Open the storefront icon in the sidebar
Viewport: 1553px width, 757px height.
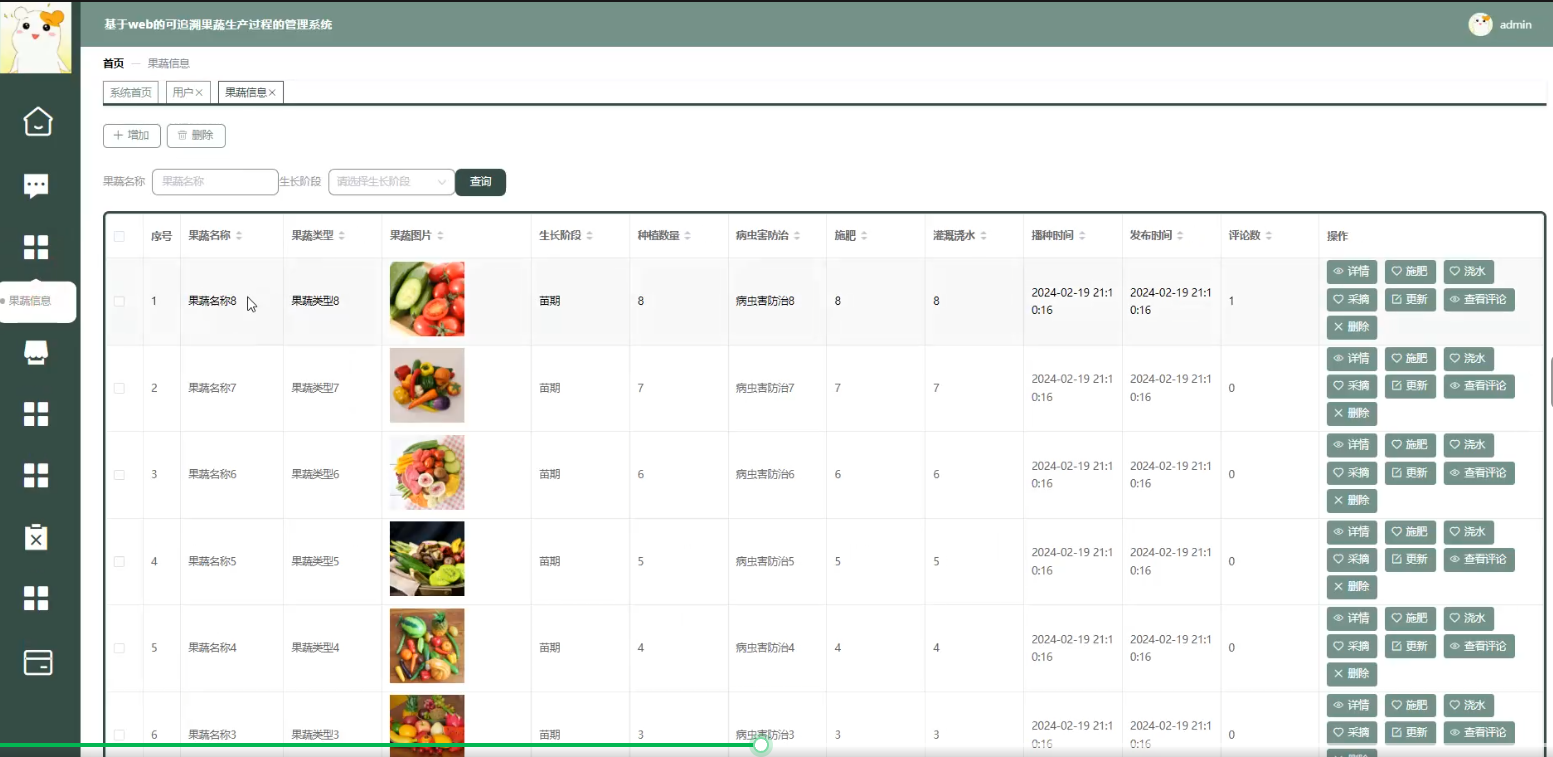[x=37, y=352]
